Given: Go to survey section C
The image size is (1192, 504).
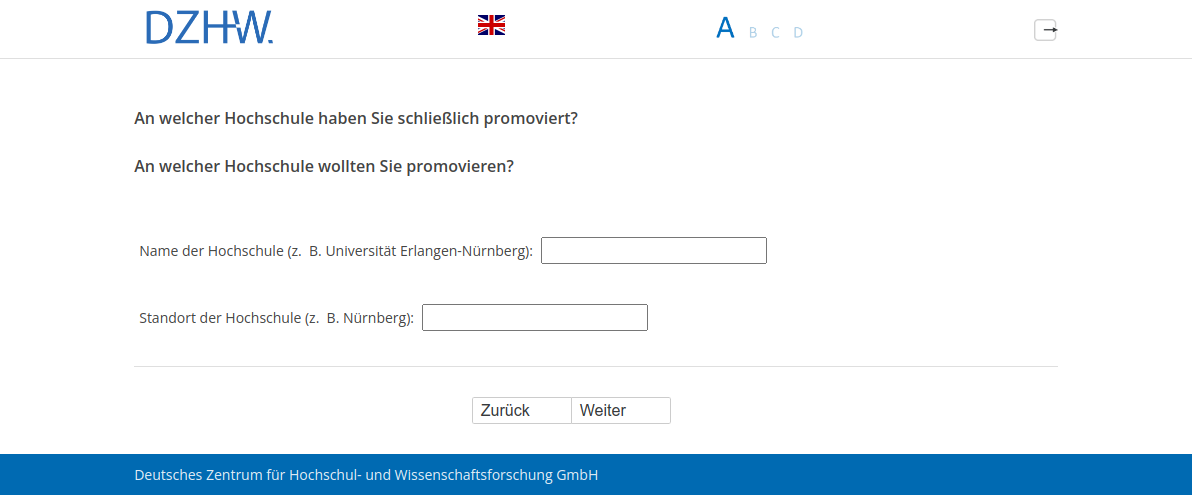Looking at the screenshot, I should coord(775,33).
